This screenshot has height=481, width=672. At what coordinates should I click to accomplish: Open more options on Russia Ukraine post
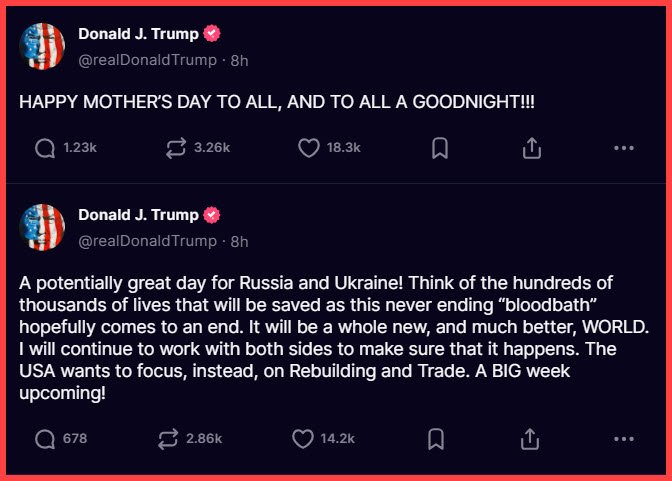[x=624, y=439]
